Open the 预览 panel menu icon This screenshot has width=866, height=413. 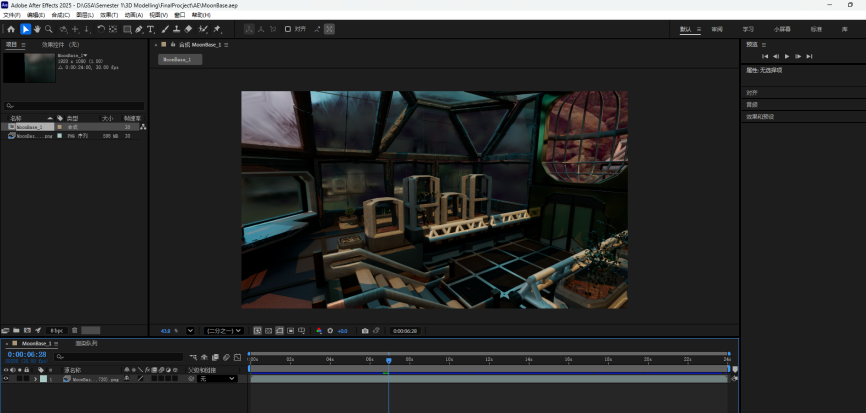(x=764, y=45)
